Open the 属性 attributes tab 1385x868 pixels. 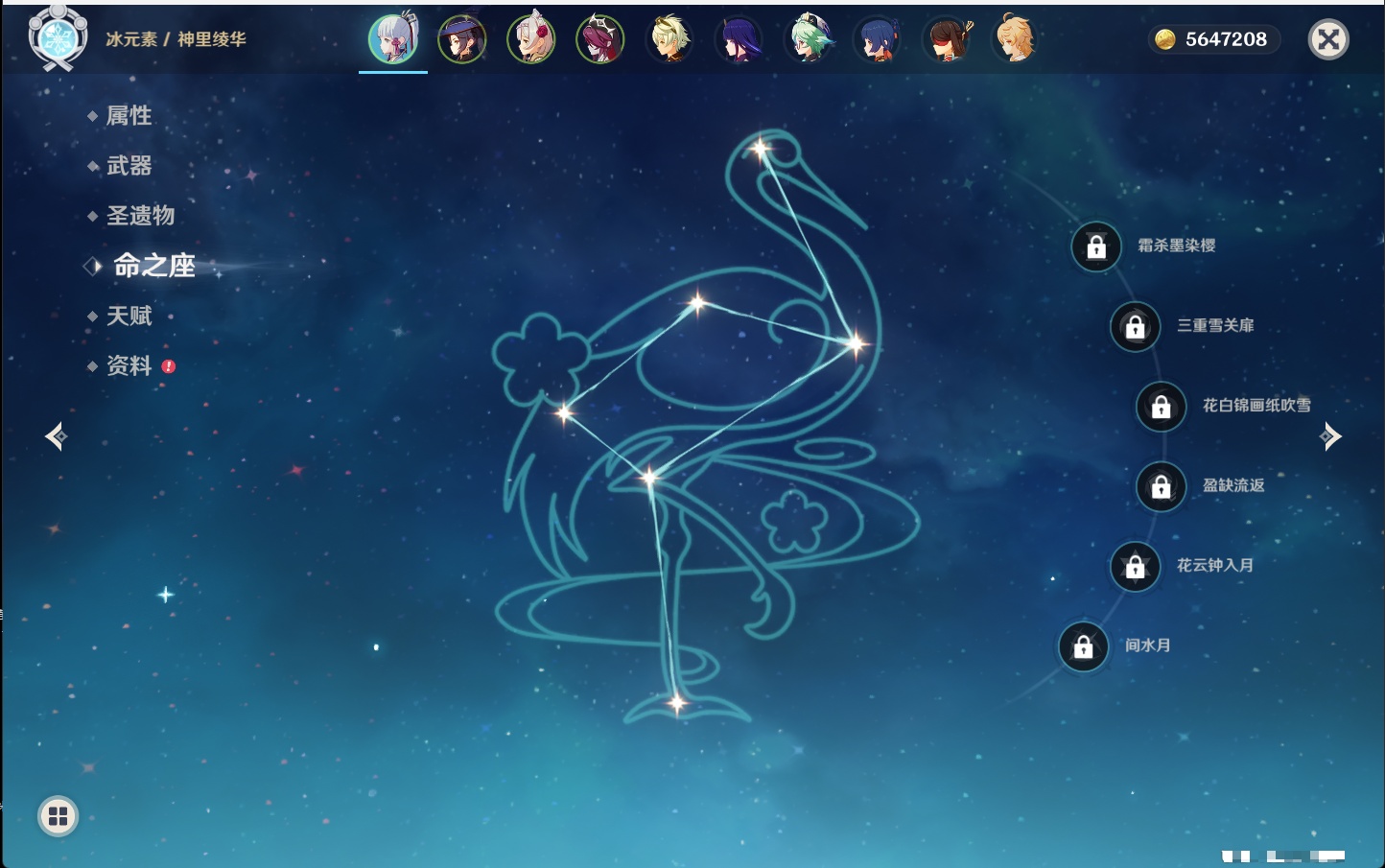point(129,116)
